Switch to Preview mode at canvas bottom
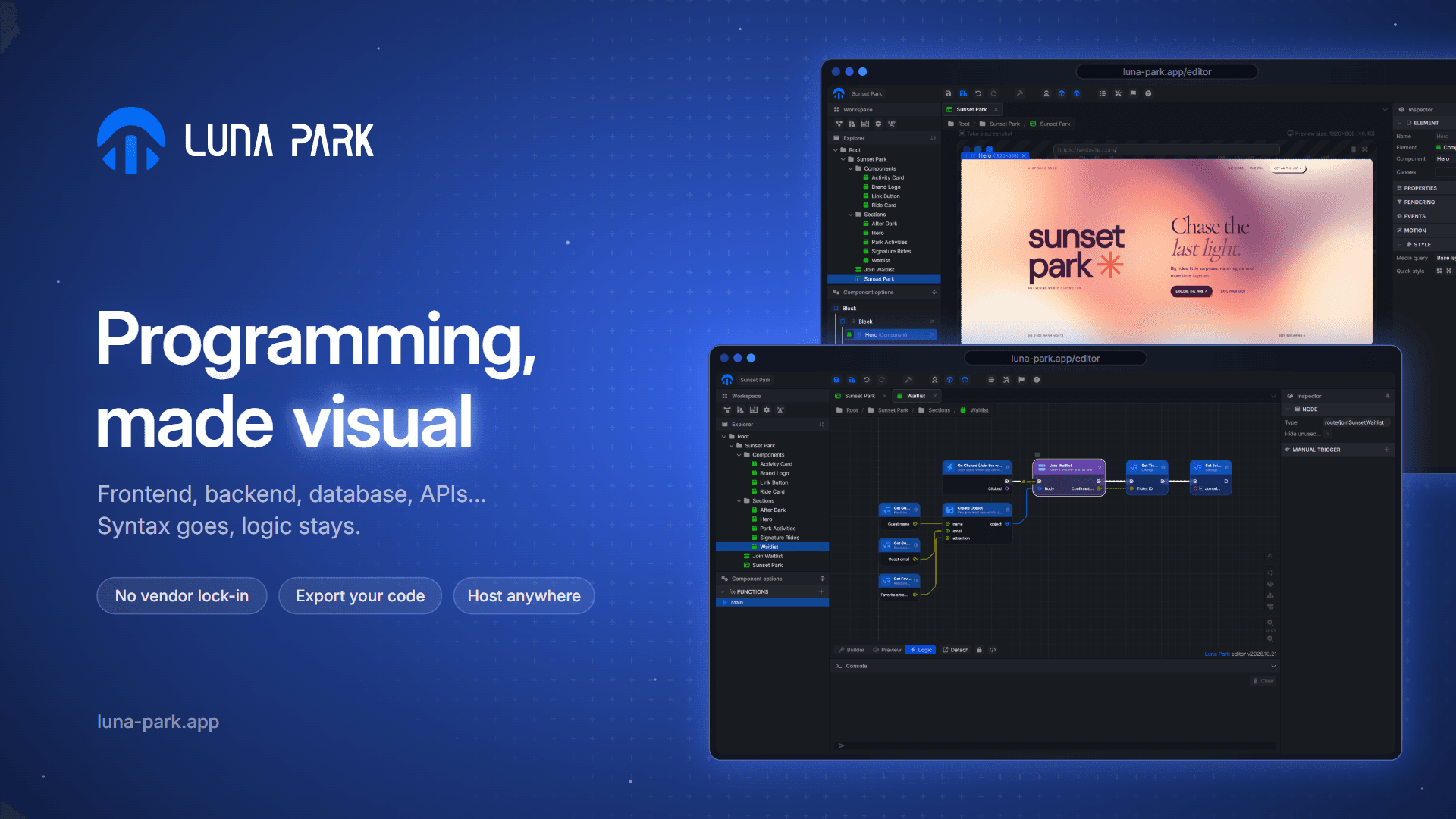 click(x=887, y=650)
